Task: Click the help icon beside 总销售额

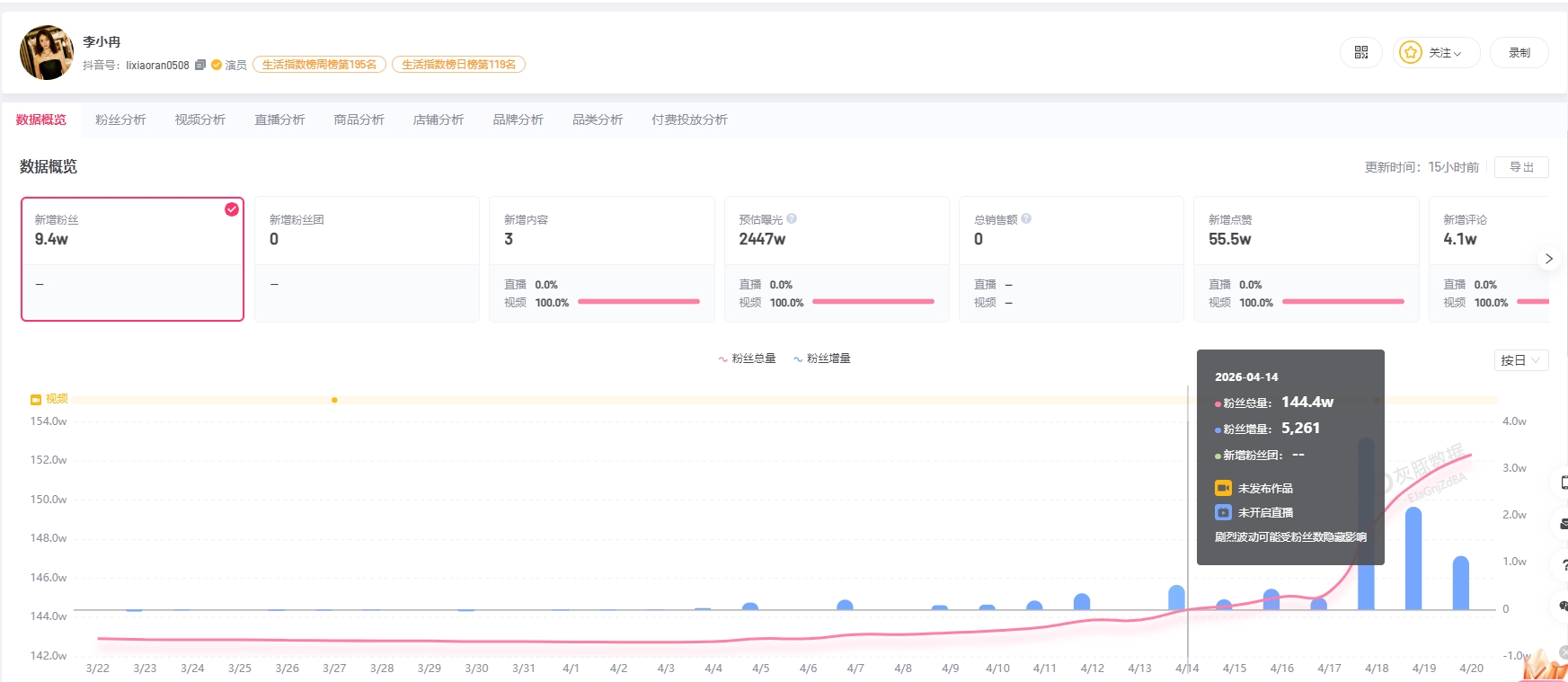Action: [1026, 218]
